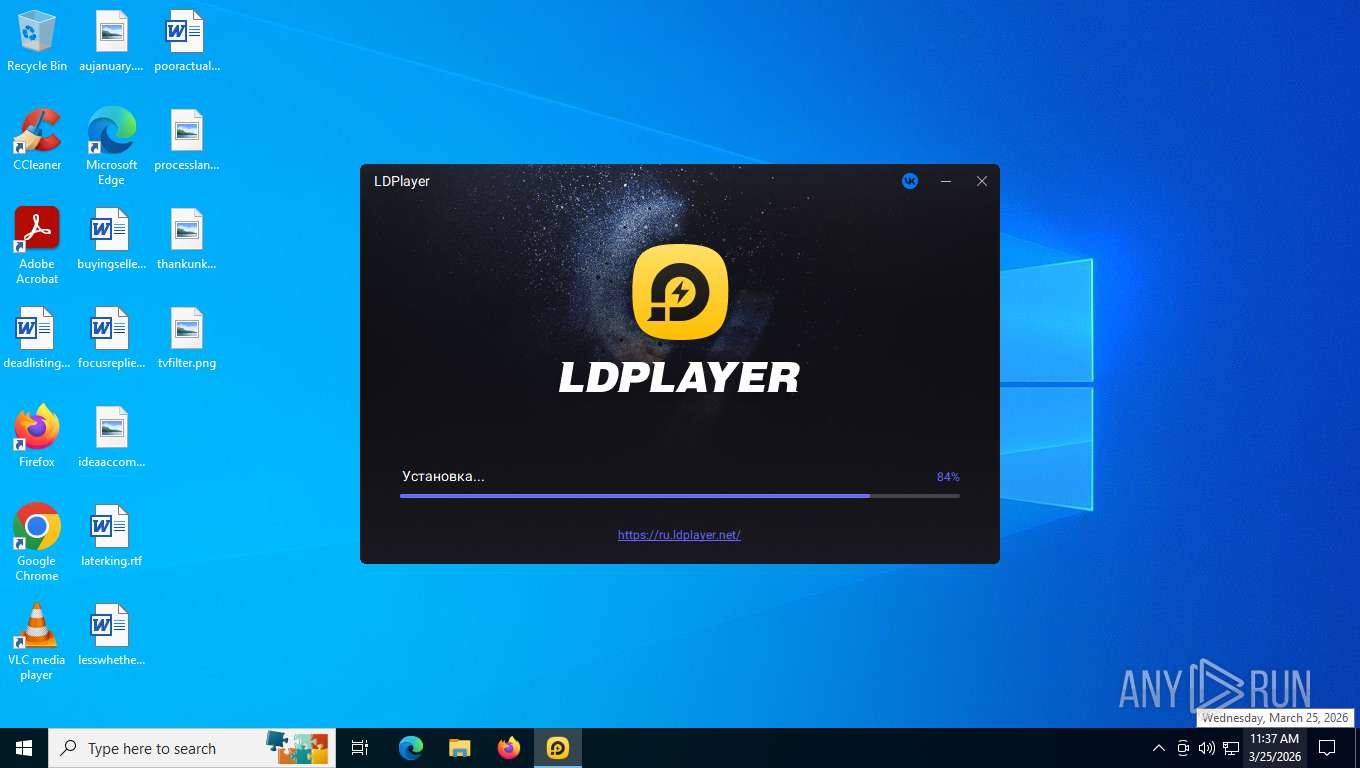
Task: Select the focusreplie Word document
Action: click(111, 338)
